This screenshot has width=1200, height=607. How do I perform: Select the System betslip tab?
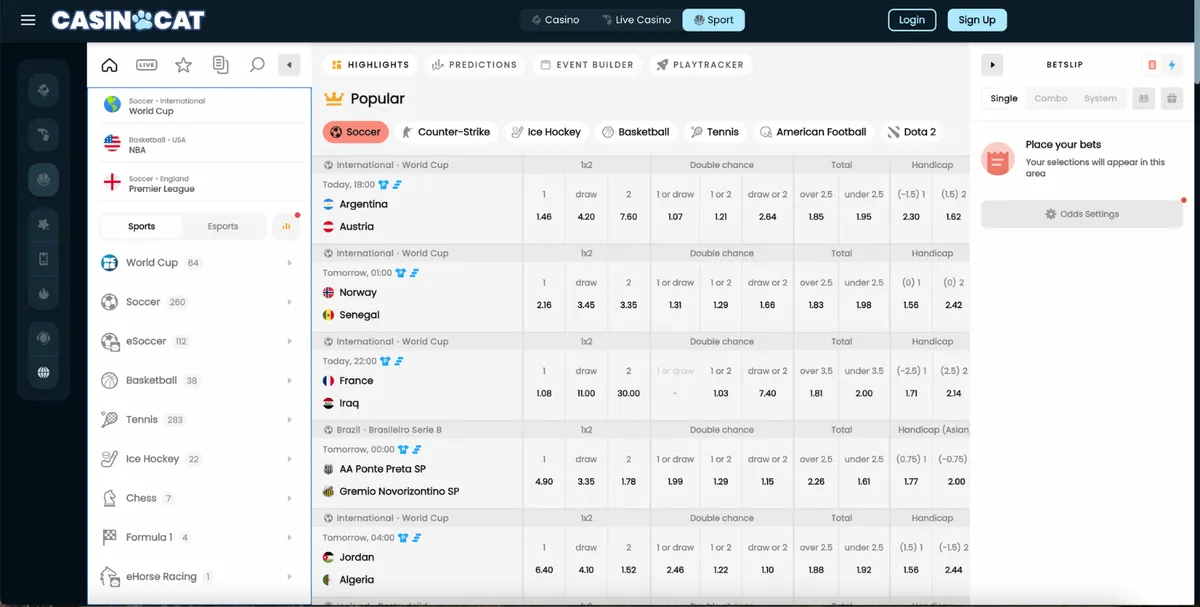(x=1100, y=98)
